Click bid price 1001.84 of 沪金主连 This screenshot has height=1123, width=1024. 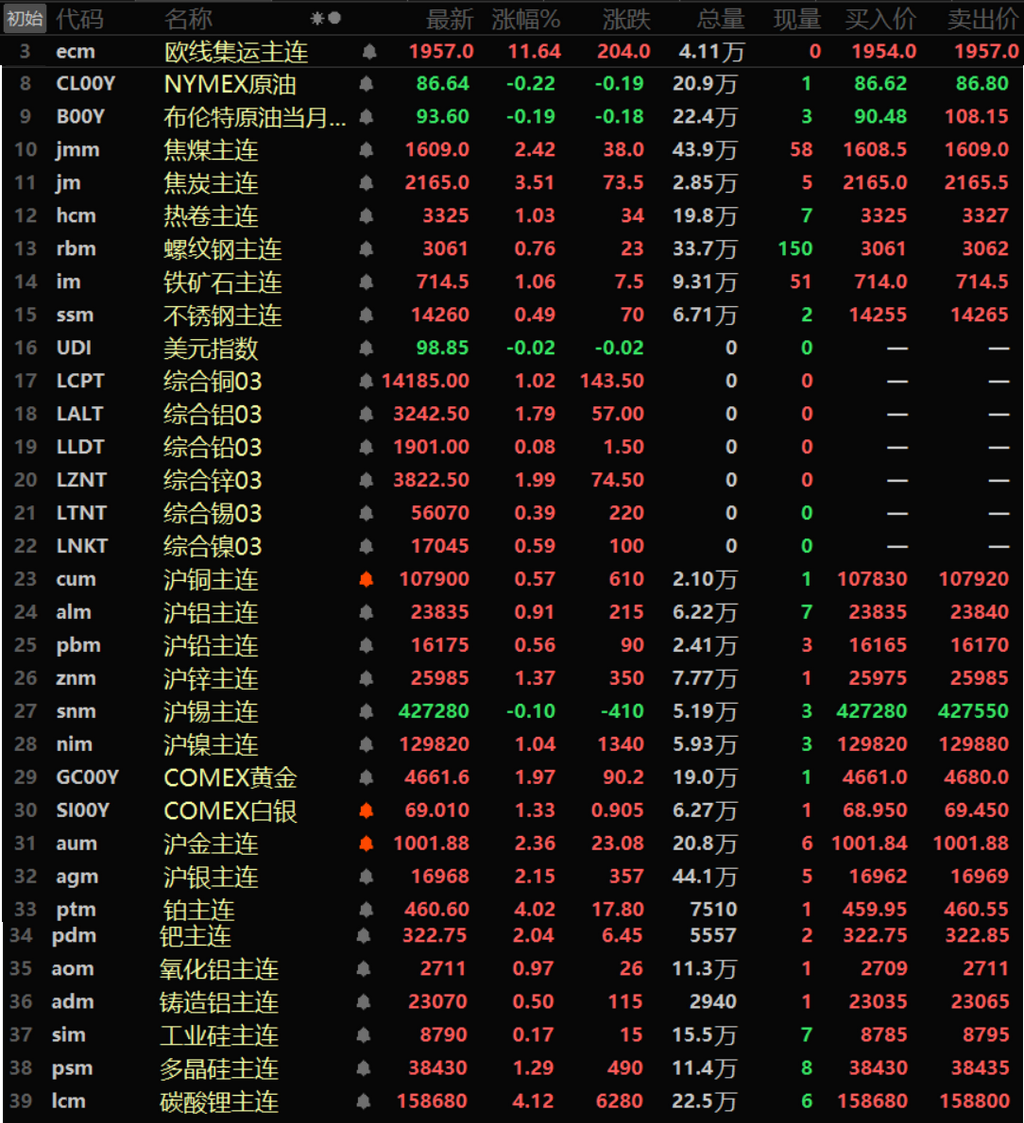(869, 844)
